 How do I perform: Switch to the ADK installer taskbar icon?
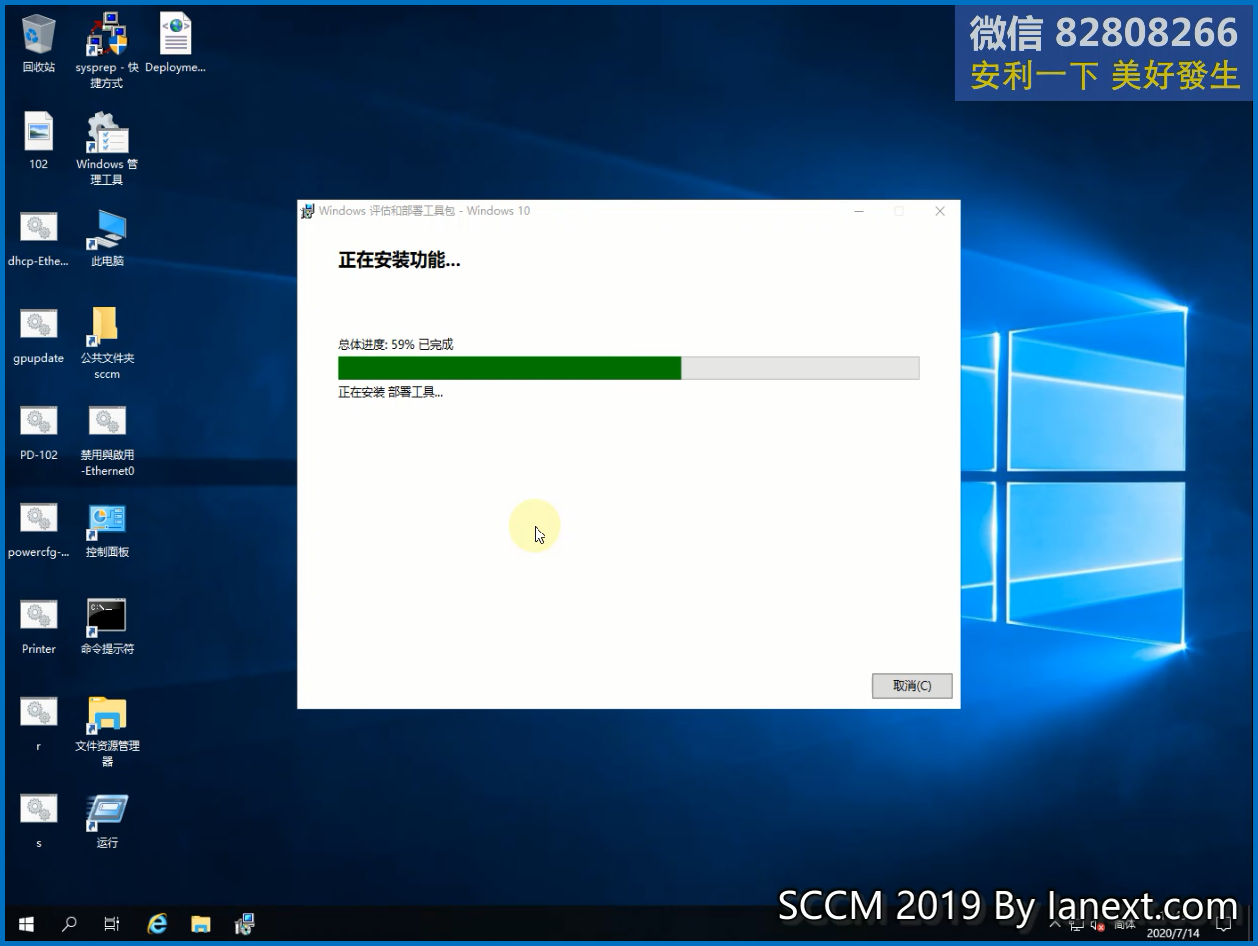[x=245, y=924]
